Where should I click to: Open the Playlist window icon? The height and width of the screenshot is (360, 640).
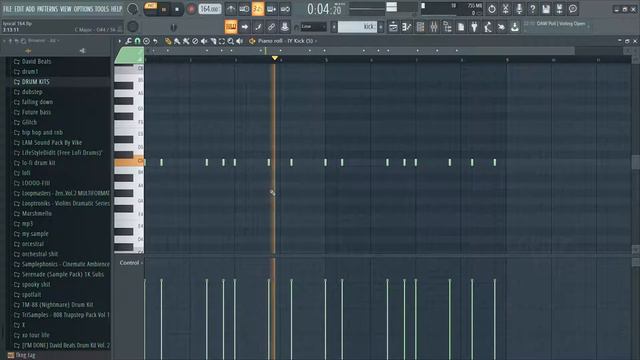point(393,27)
